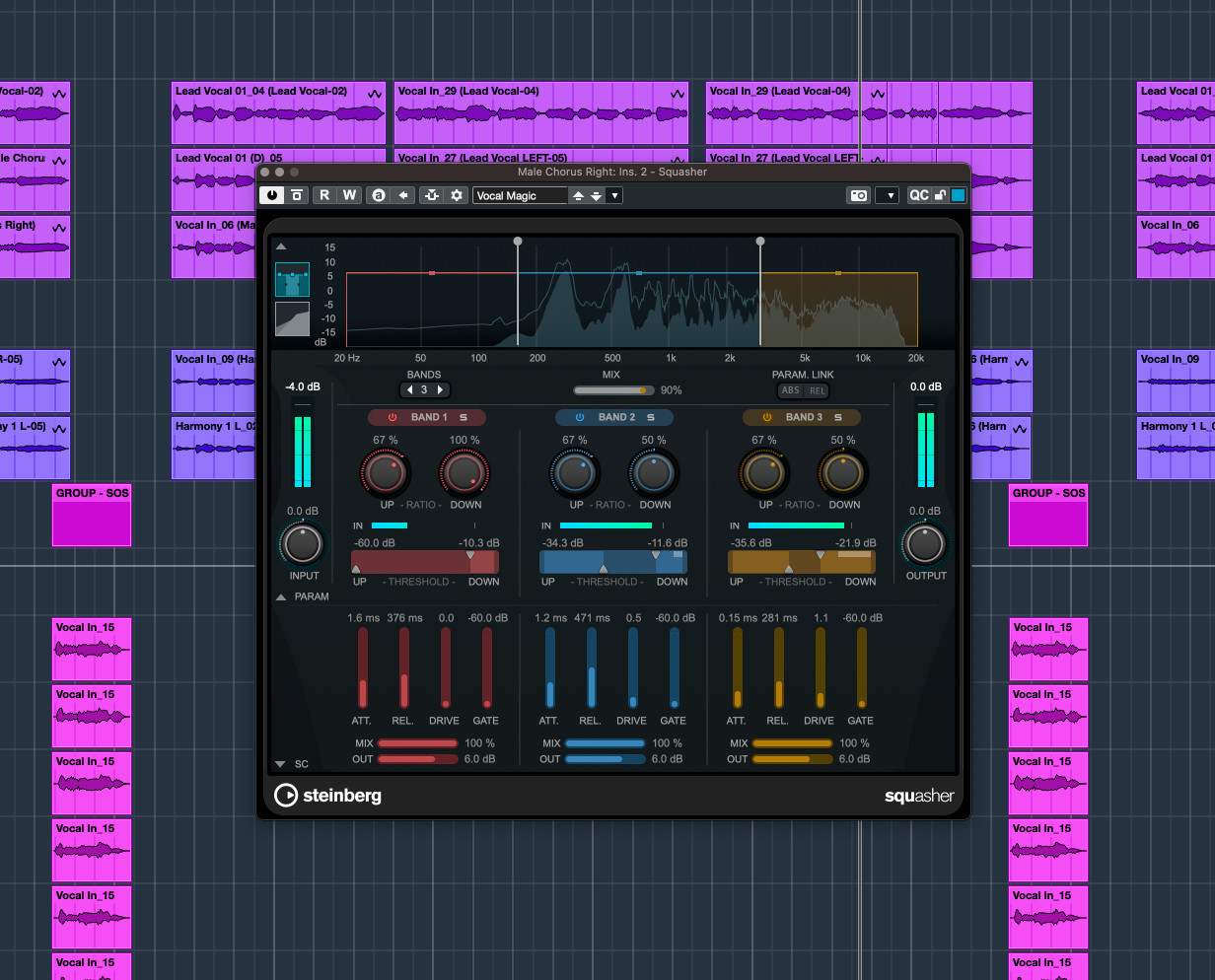Select the Lead Vocal 01_04 audio clip
This screenshot has width=1215, height=980.
pos(279,113)
